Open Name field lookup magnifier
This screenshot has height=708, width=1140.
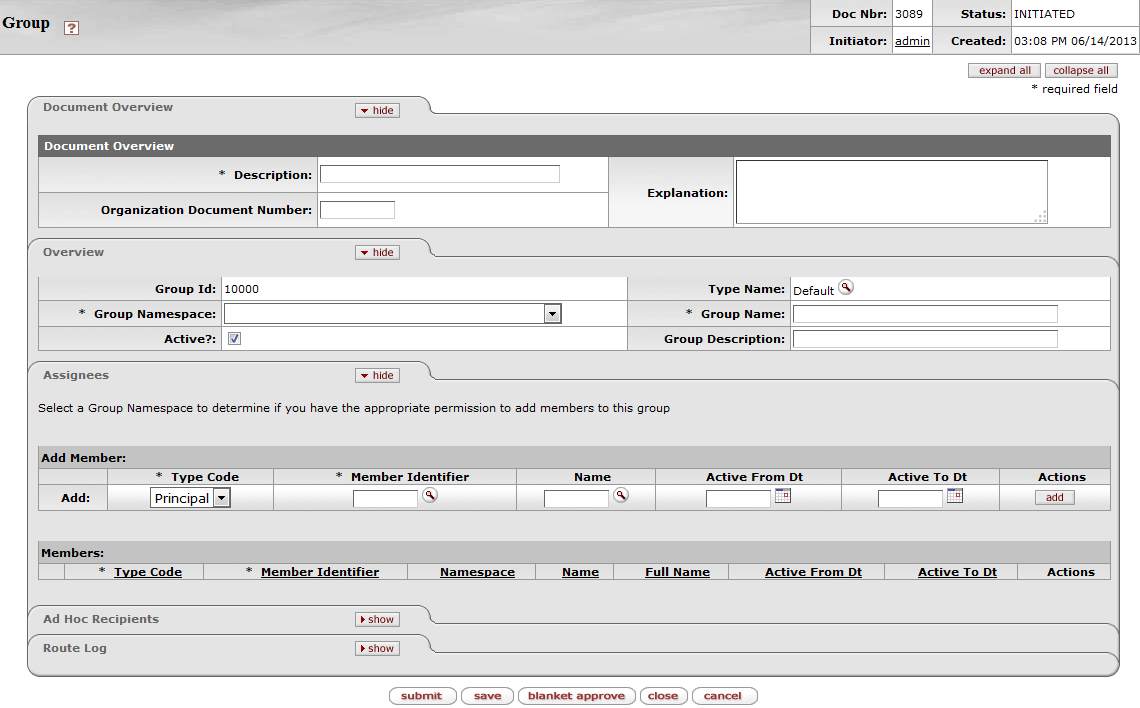pos(620,495)
